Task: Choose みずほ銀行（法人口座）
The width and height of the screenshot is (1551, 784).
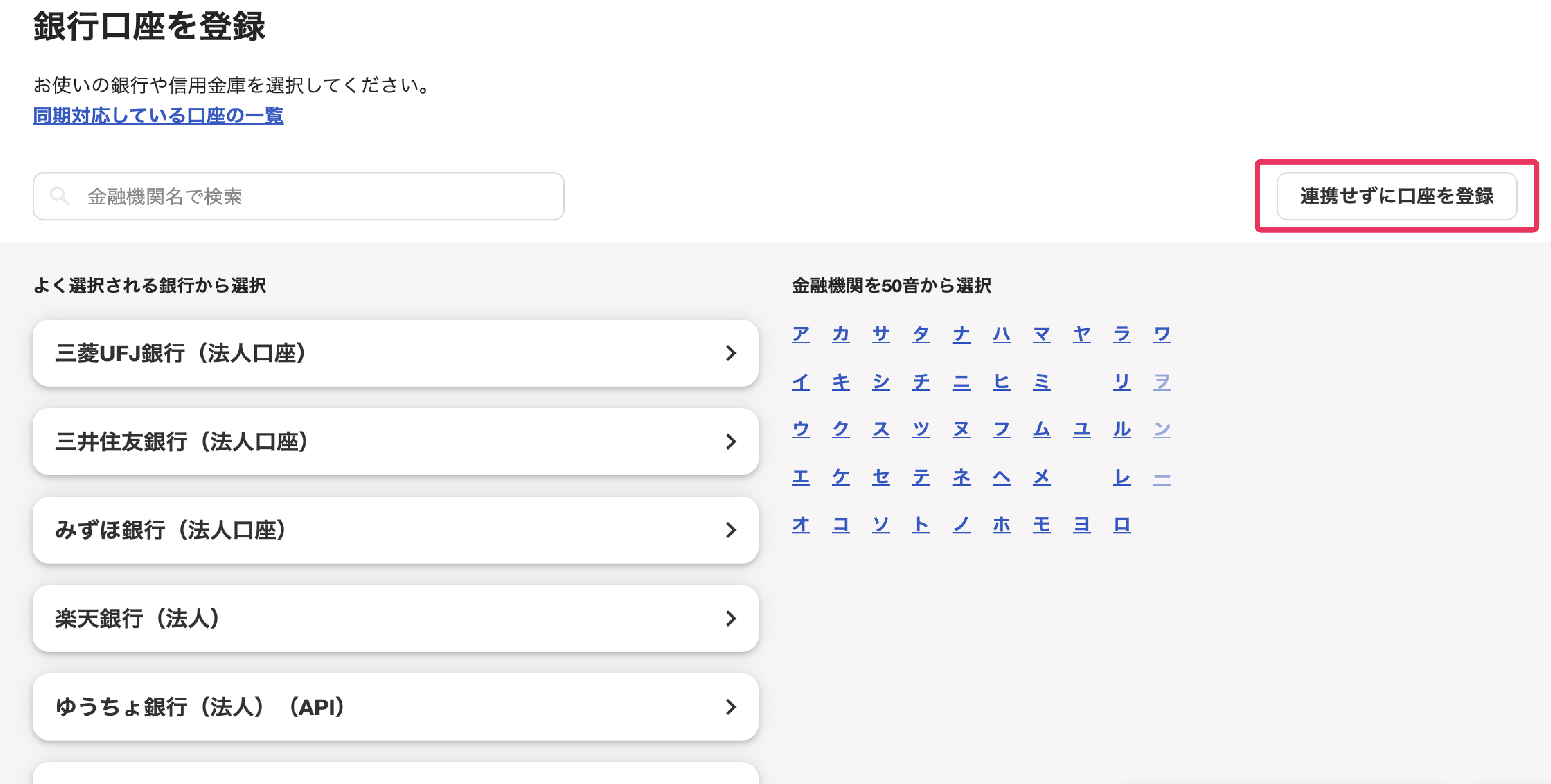Action: click(396, 530)
